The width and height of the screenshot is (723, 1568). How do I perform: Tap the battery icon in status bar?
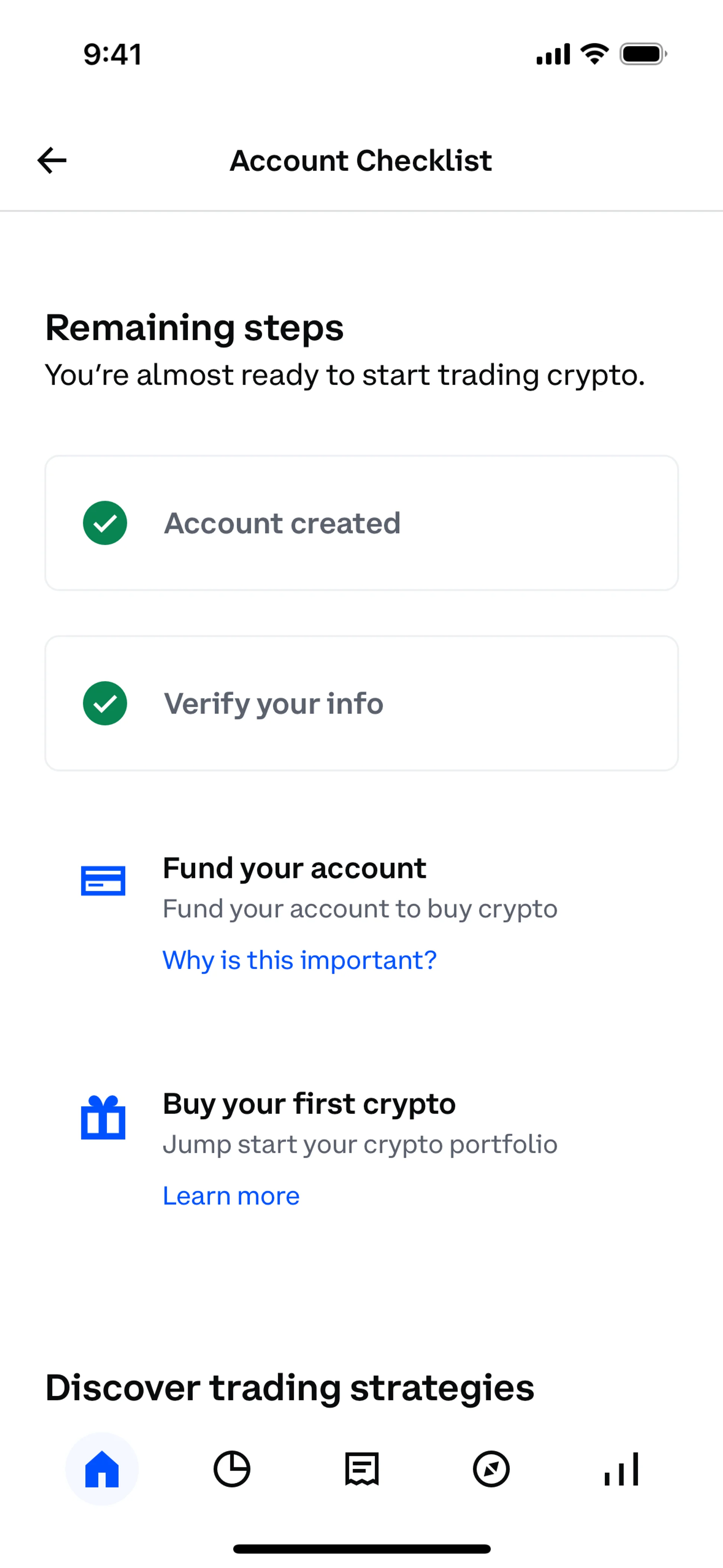point(643,54)
